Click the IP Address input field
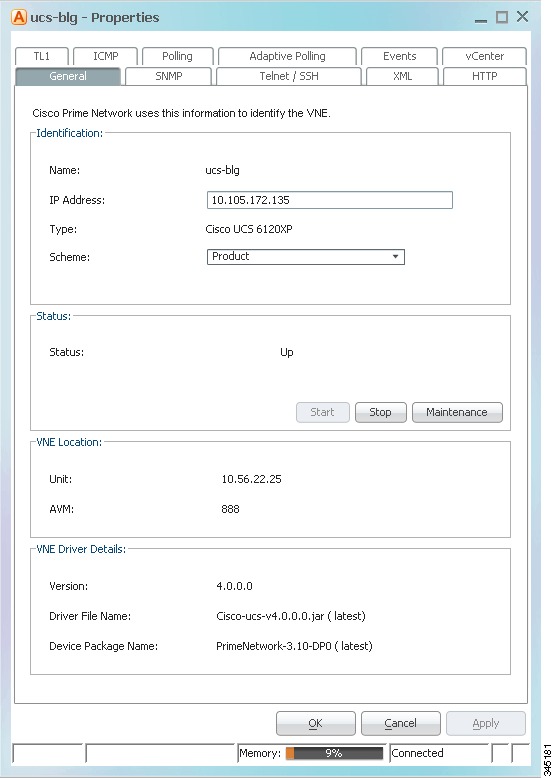 coord(330,200)
